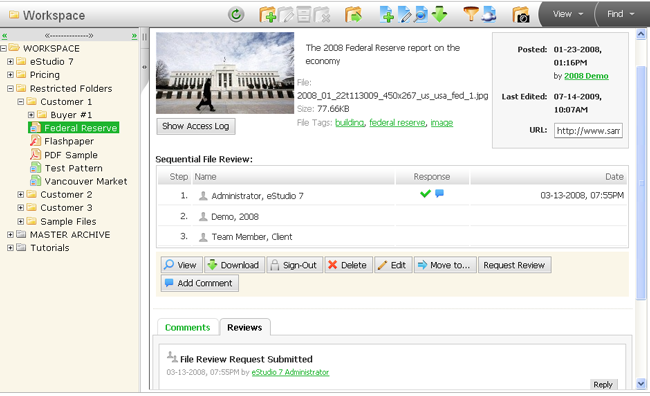Click the Show Access Log button
Viewport: 650px width, 396px height.
[196, 126]
